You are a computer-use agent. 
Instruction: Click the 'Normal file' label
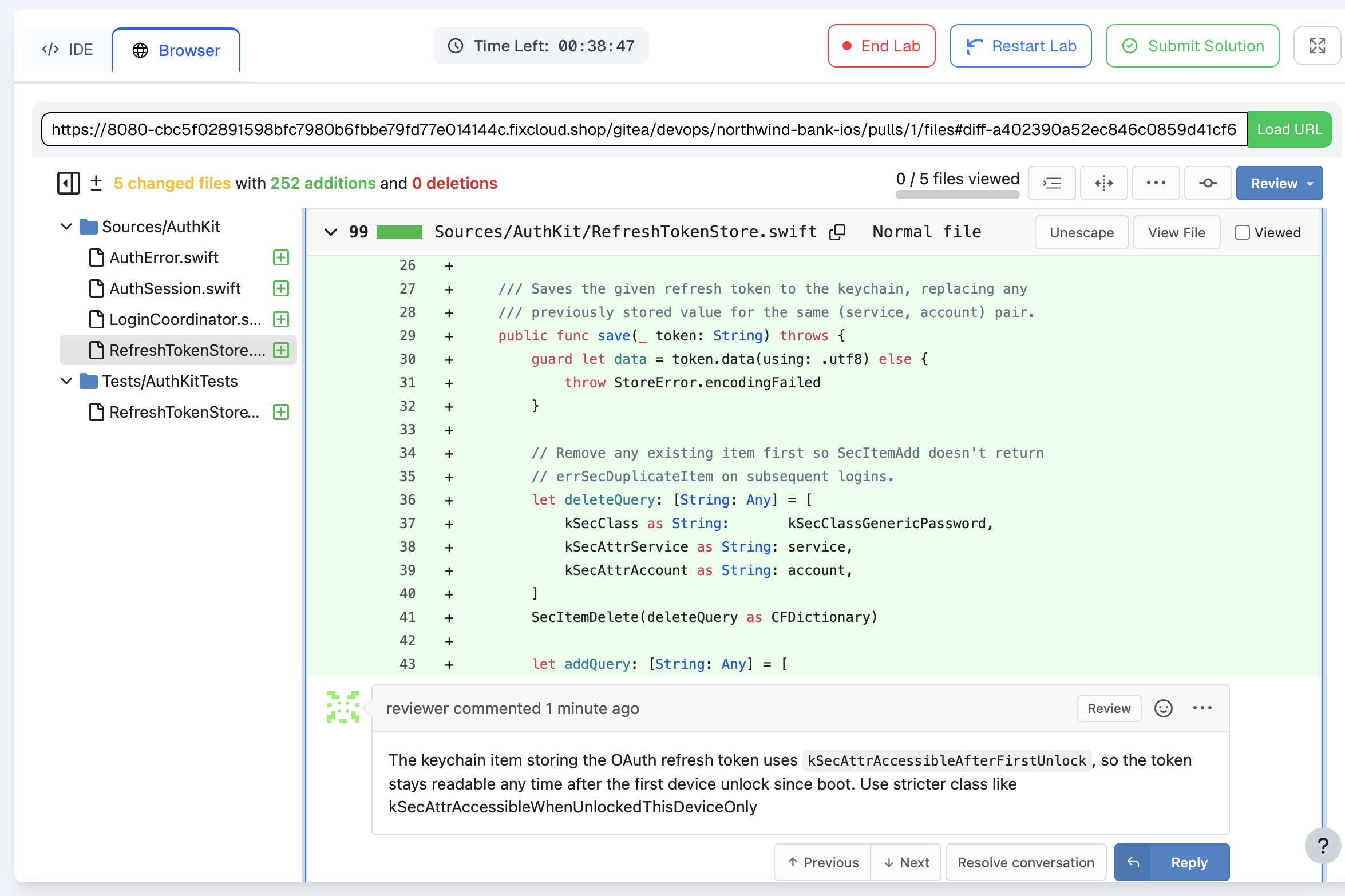coord(927,232)
